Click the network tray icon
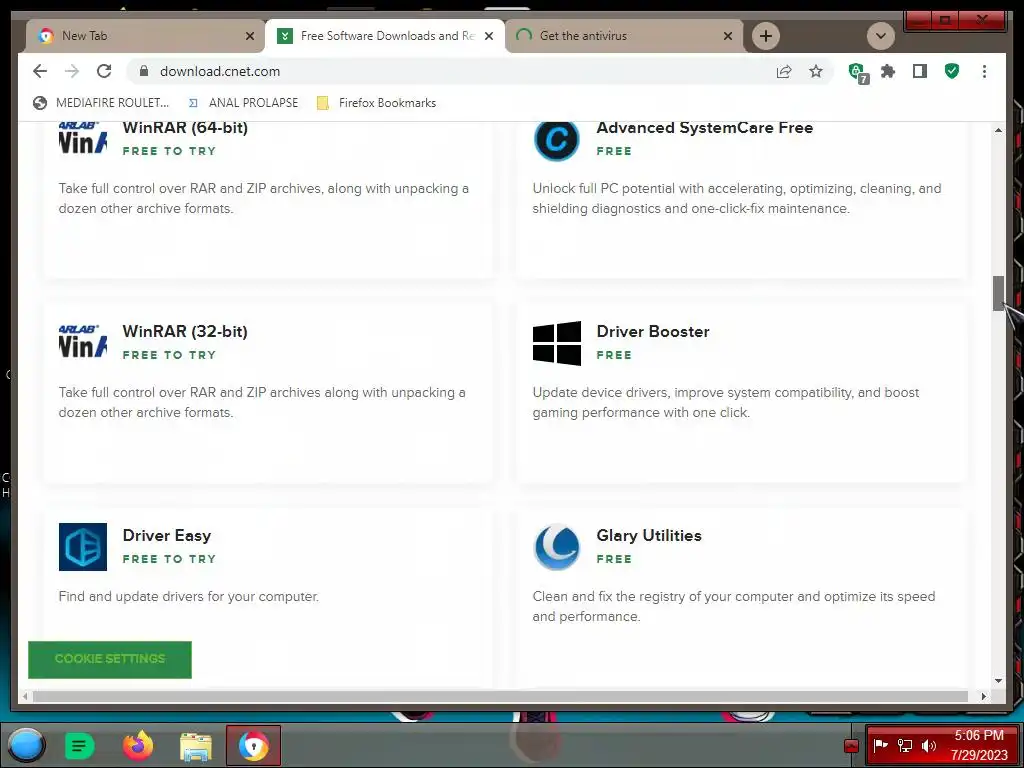Image resolution: width=1024 pixels, height=768 pixels. tap(905, 746)
